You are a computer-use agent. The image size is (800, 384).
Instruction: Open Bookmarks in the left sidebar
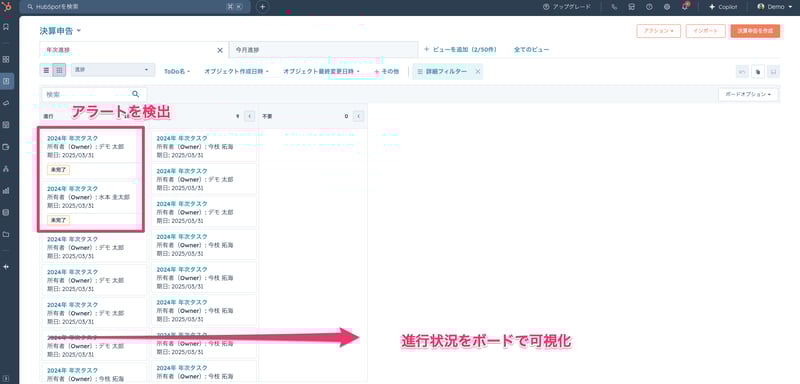point(6,27)
